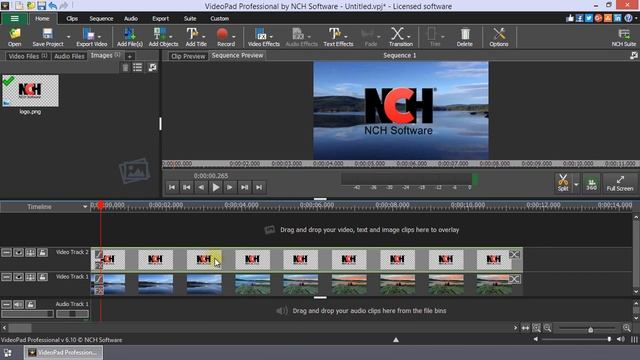Start recording with the Record icon
The image size is (640, 360).
click(x=226, y=37)
